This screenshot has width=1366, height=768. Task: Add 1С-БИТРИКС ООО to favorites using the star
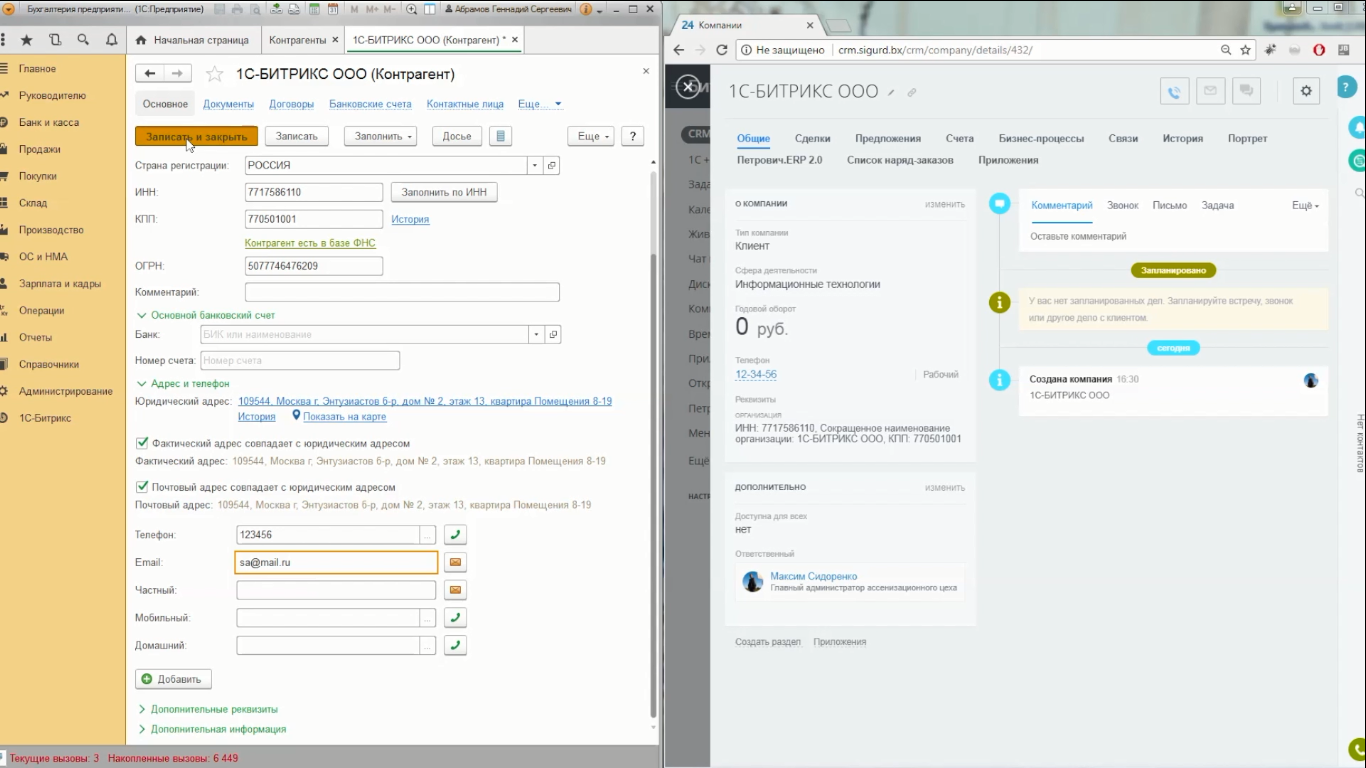tap(214, 74)
